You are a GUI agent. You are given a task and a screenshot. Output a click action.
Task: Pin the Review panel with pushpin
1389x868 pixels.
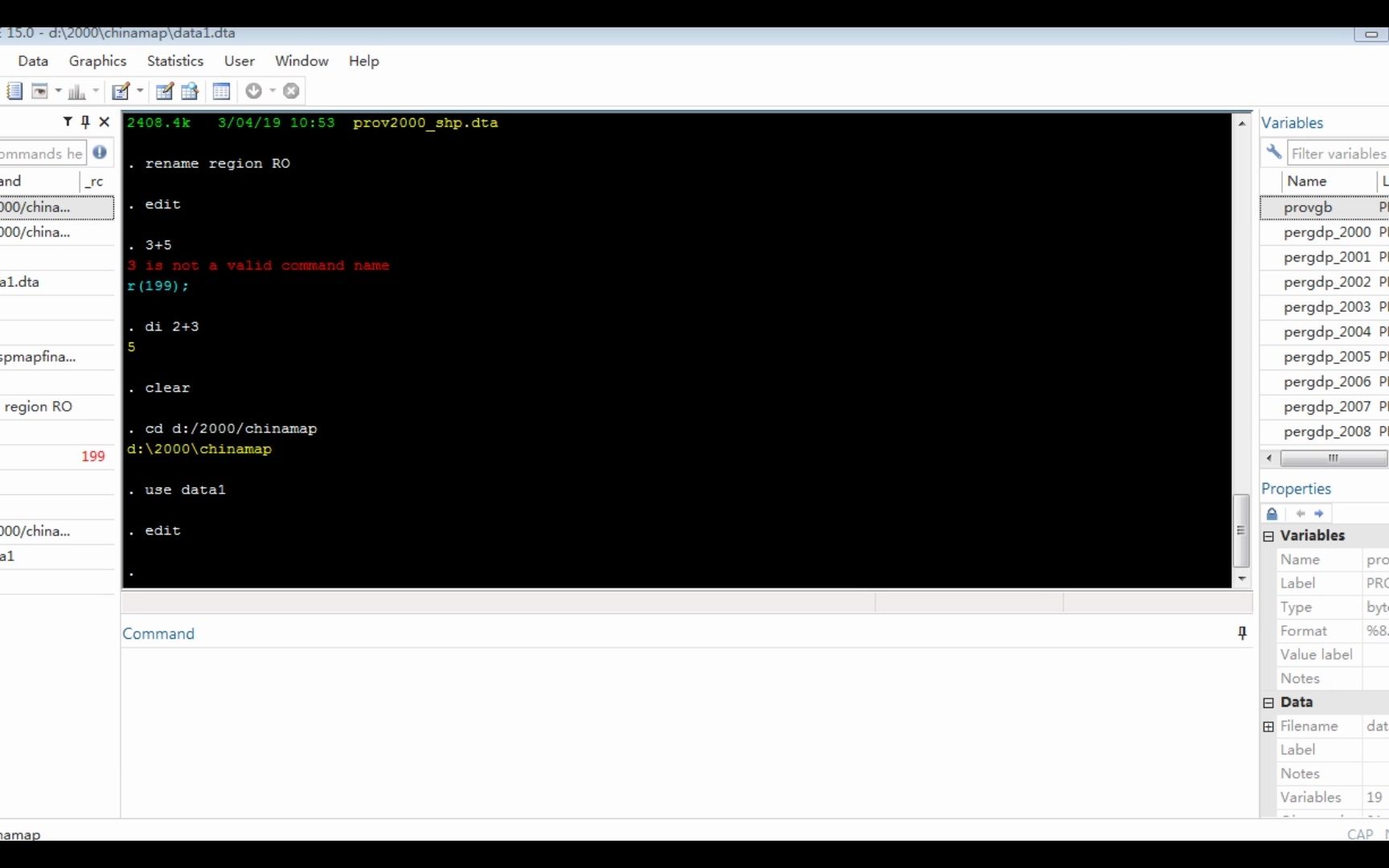pyautogui.click(x=85, y=121)
